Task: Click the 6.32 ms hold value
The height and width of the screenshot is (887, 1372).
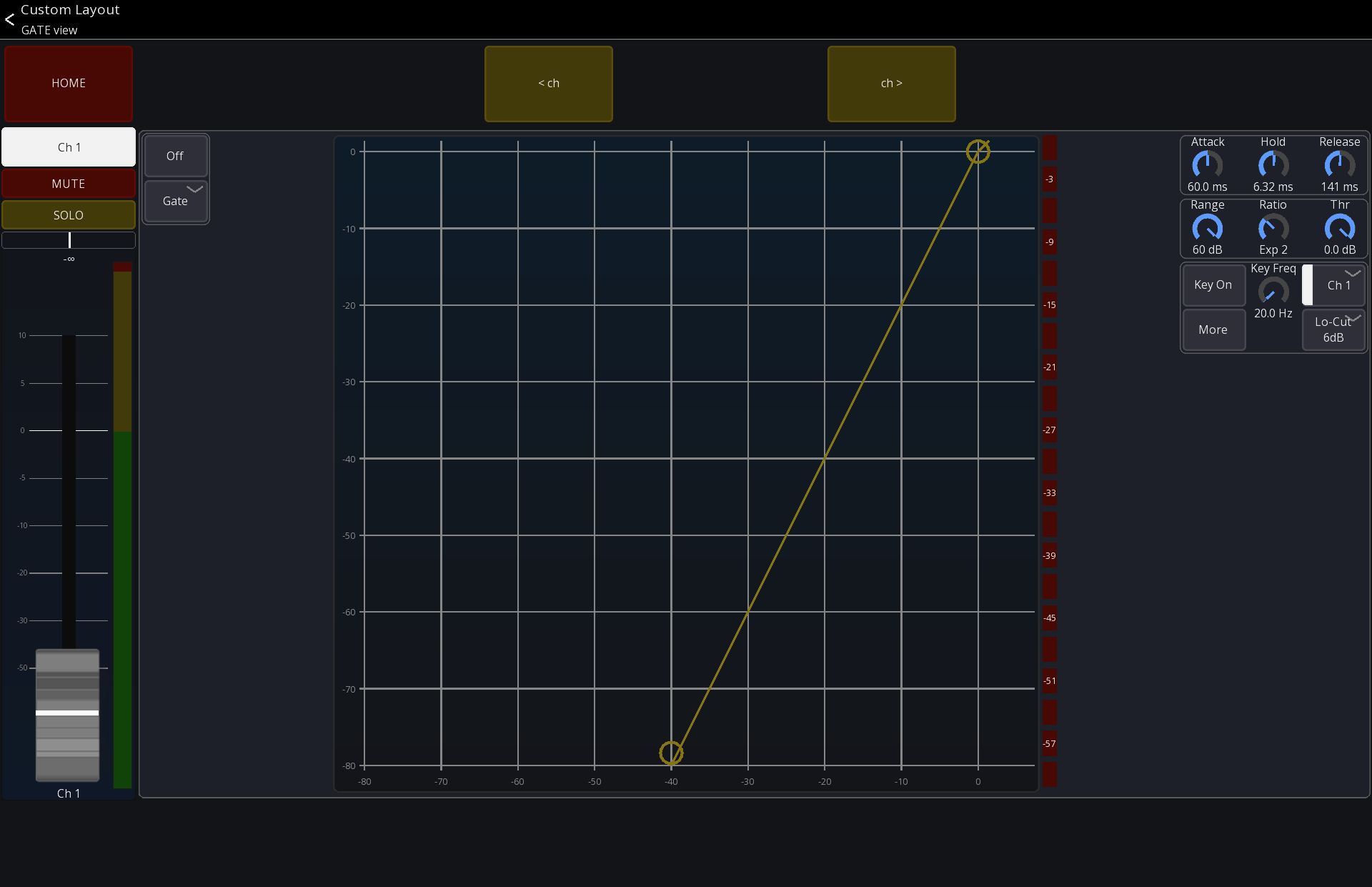Action: (x=1273, y=187)
